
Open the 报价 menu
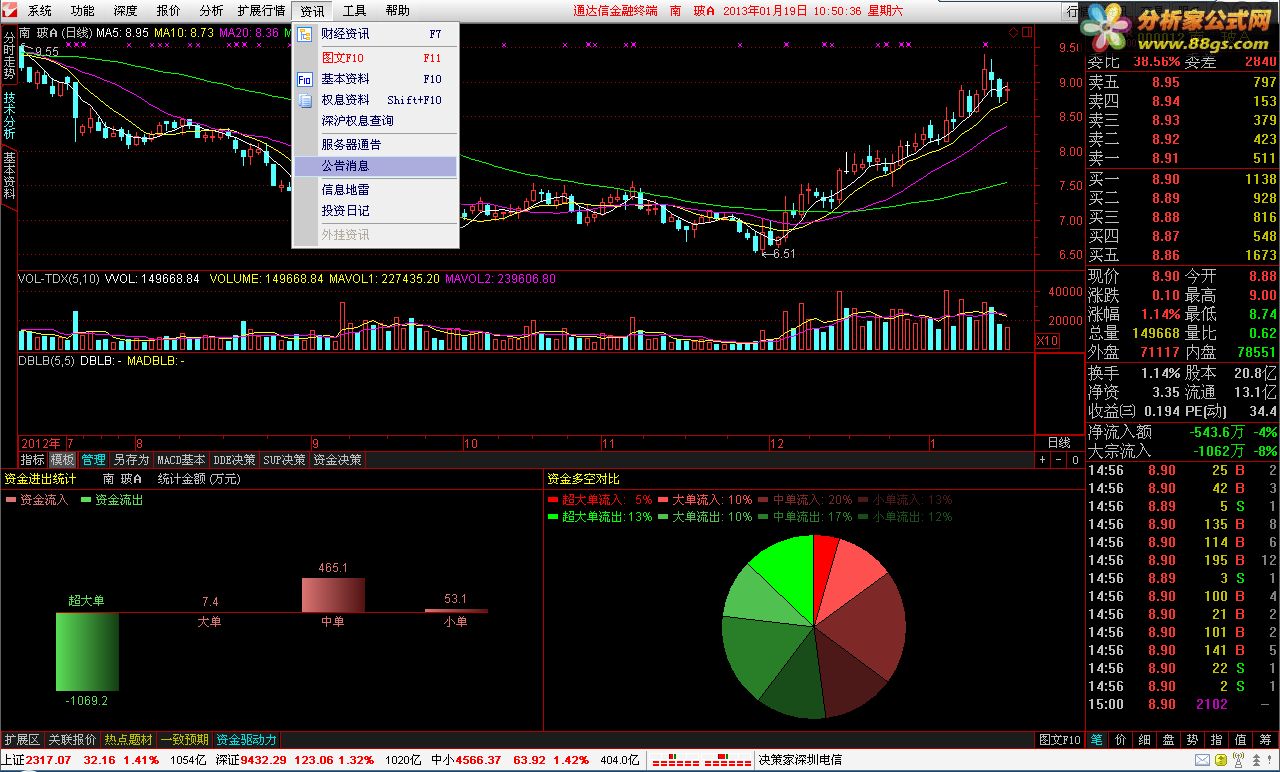pos(169,11)
